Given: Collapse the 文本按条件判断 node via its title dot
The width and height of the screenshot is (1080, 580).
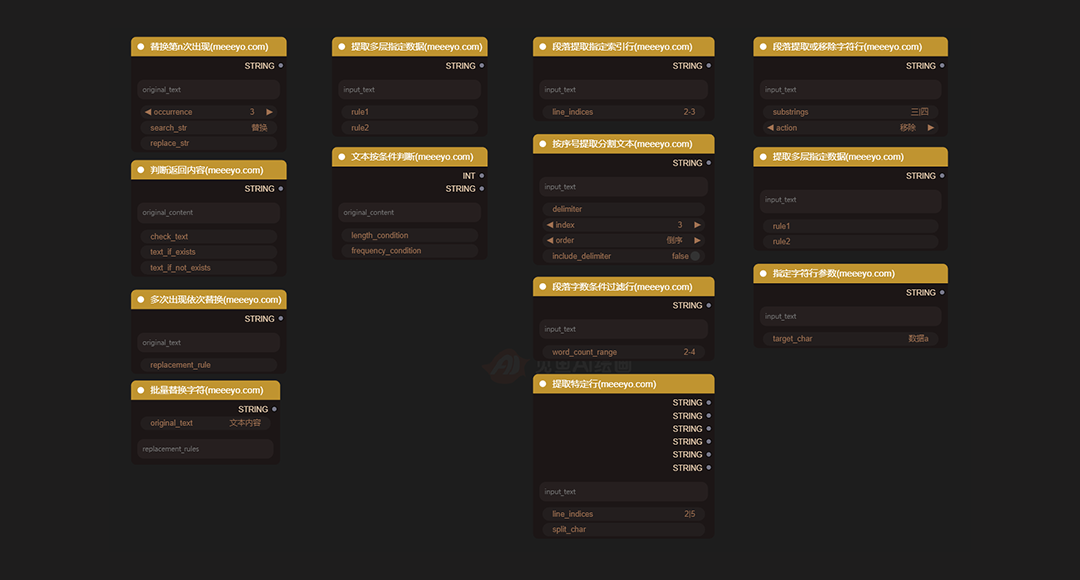Looking at the screenshot, I should [x=342, y=157].
